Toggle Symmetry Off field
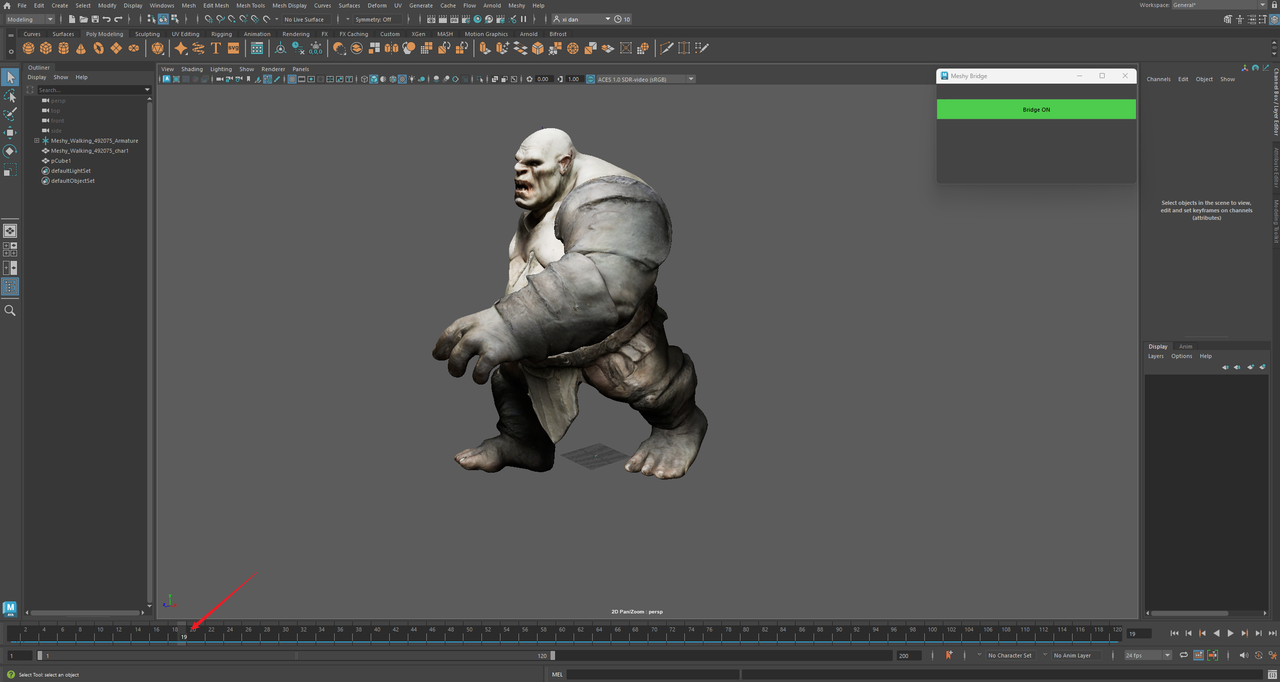The height and width of the screenshot is (682, 1280). coord(378,19)
